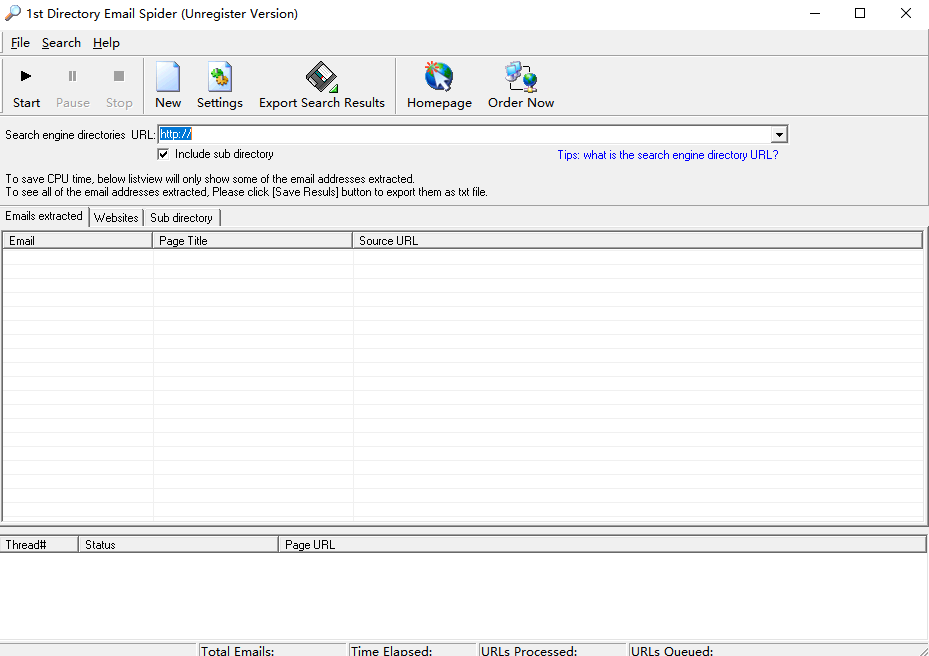The height and width of the screenshot is (656, 929).
Task: Sort by the Email column header
Action: click(x=78, y=241)
